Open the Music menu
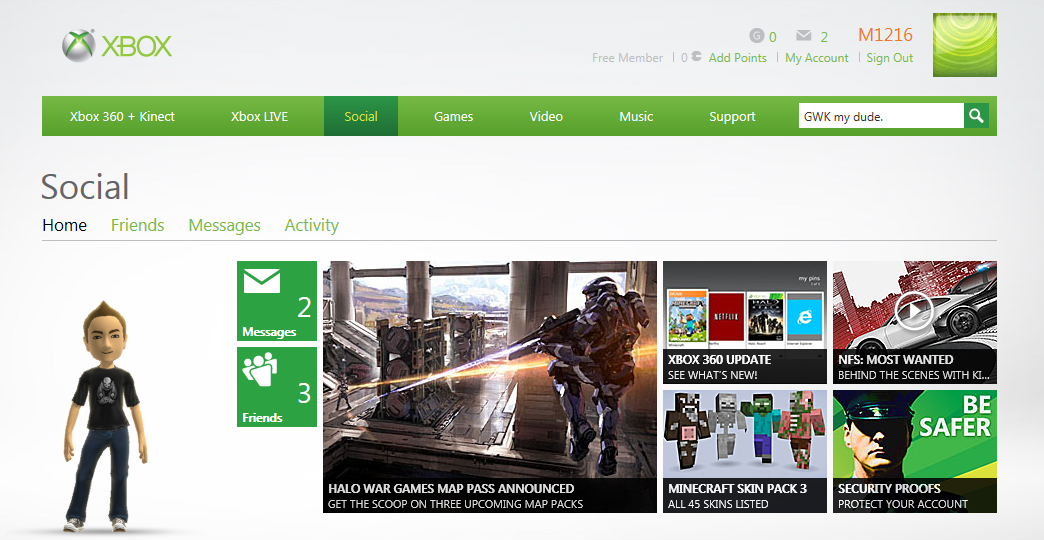This screenshot has height=540, width=1044. pyautogui.click(x=636, y=117)
